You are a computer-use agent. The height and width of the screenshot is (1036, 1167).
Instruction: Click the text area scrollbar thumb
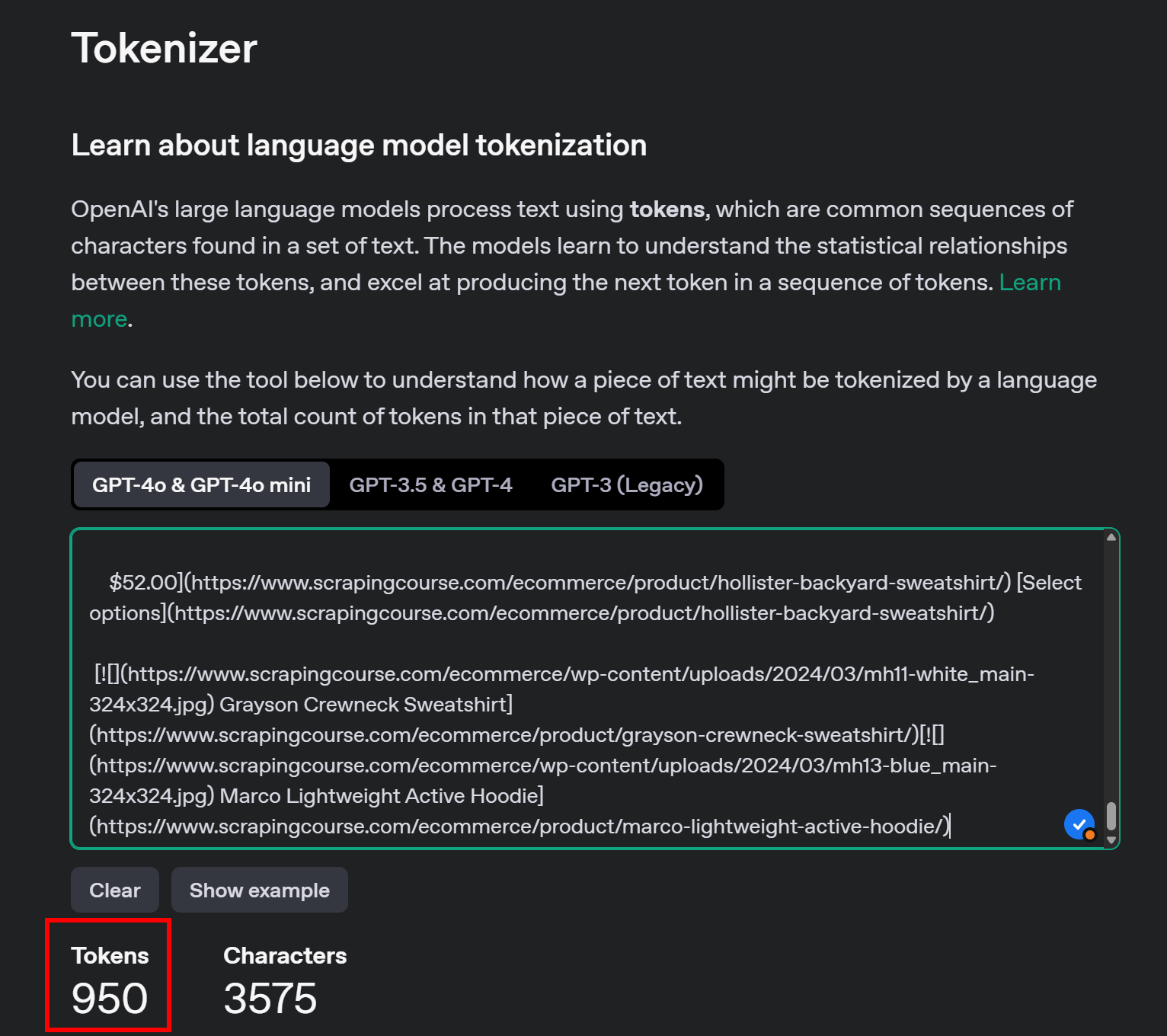[1111, 816]
